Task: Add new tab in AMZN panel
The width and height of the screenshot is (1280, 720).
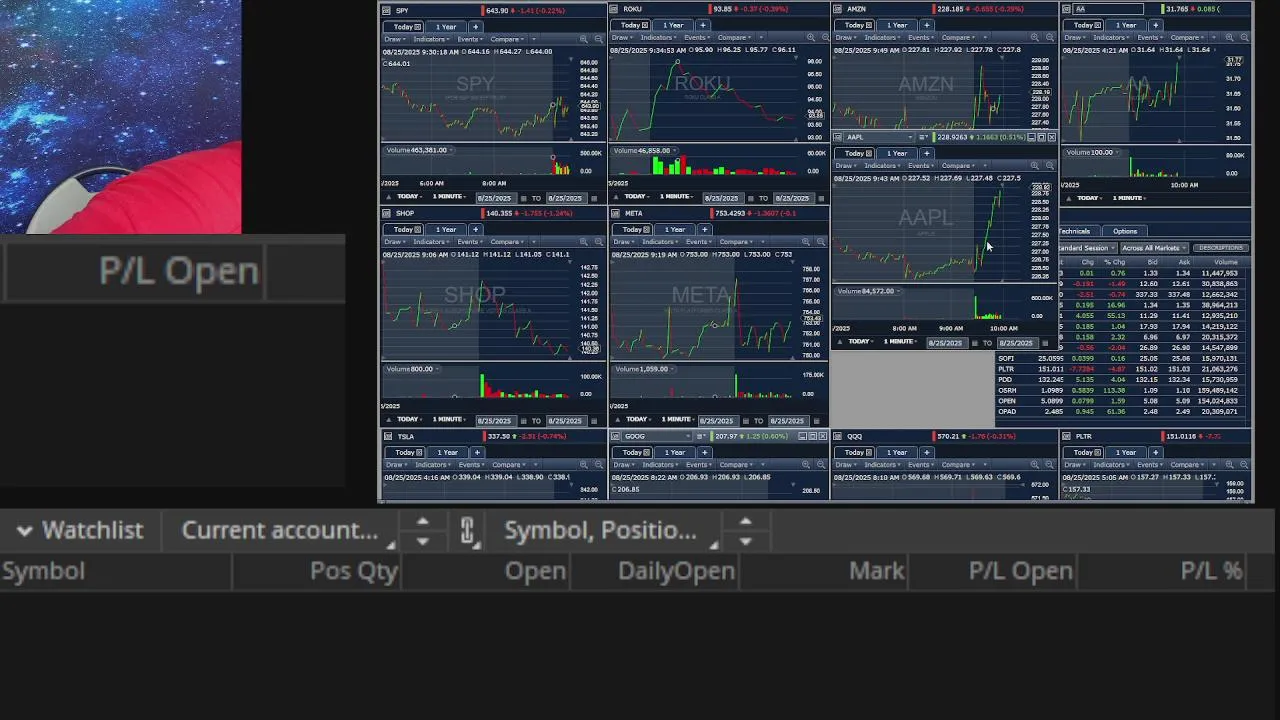Action: tap(926, 25)
